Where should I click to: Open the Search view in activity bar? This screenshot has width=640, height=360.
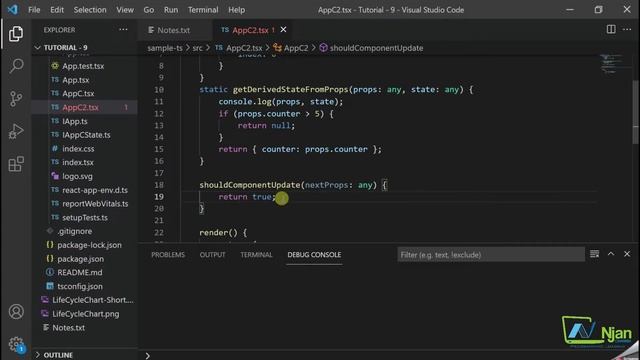coord(16,66)
